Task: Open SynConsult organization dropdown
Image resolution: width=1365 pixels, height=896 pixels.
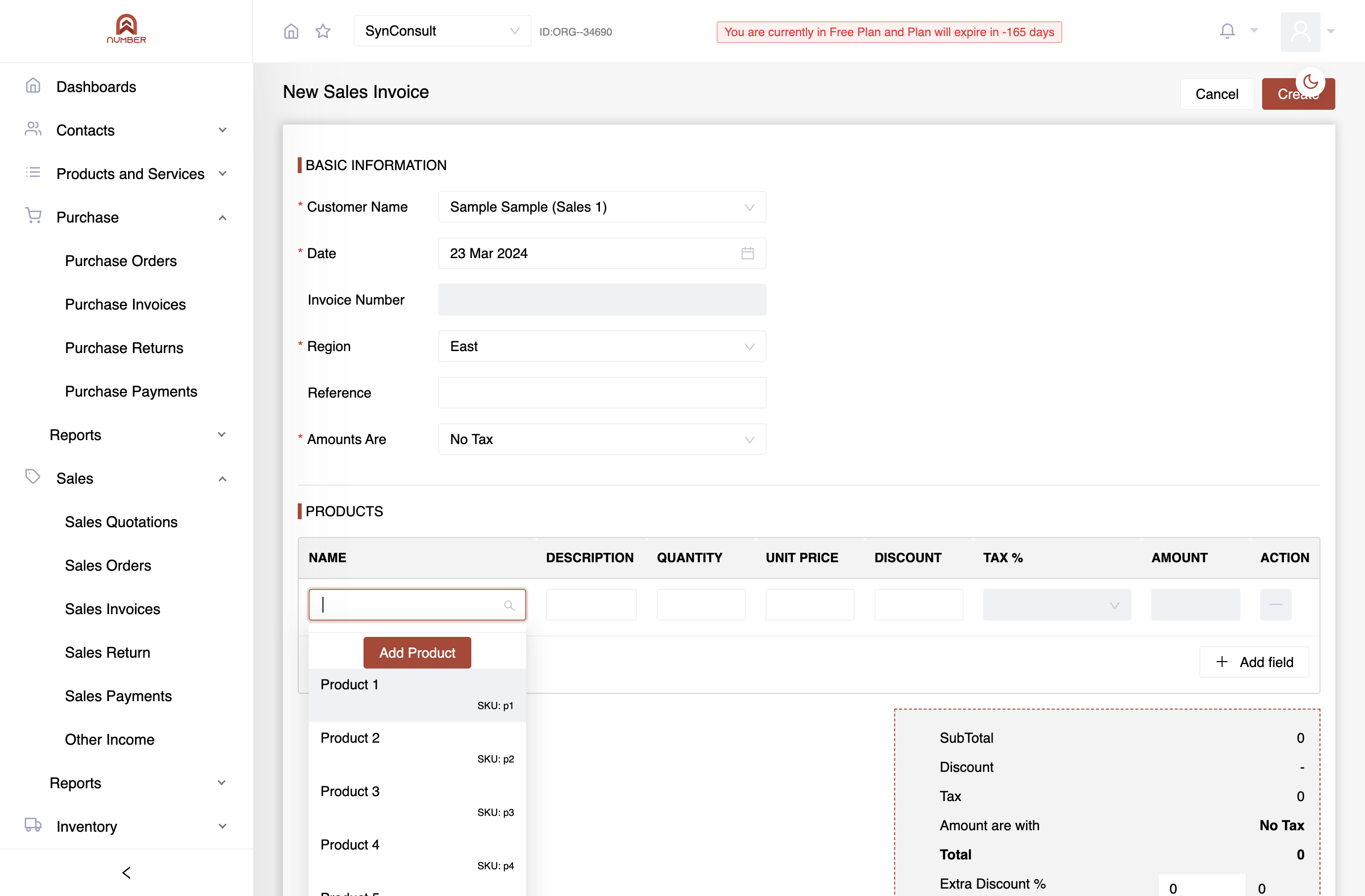Action: 442,31
